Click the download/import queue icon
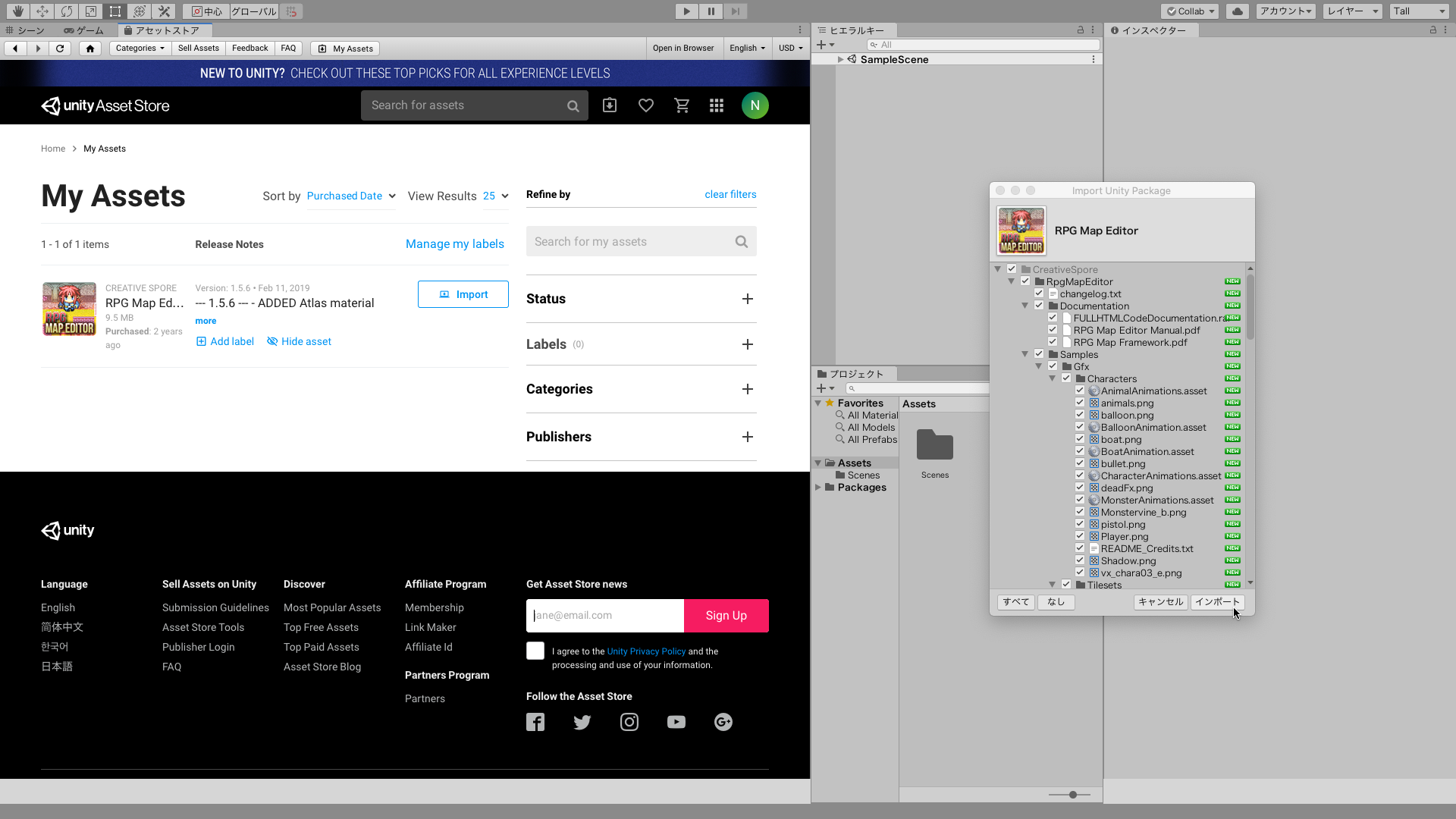 [x=609, y=105]
